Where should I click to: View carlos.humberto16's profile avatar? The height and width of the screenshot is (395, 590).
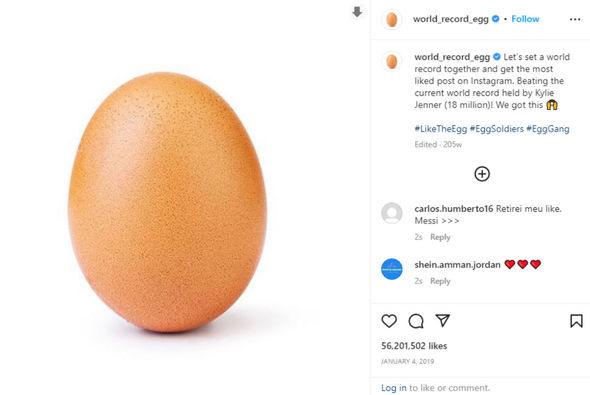(x=392, y=213)
